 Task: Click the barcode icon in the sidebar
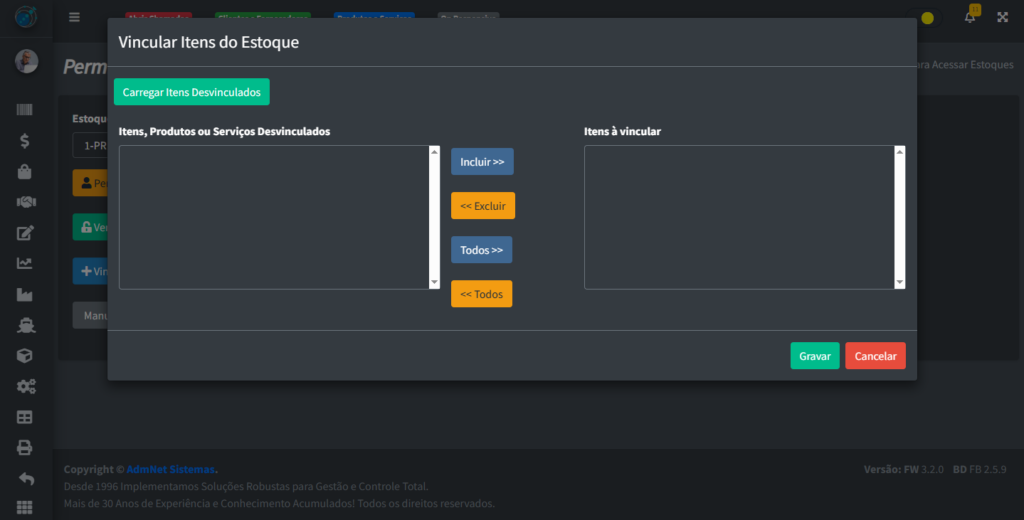[x=25, y=110]
